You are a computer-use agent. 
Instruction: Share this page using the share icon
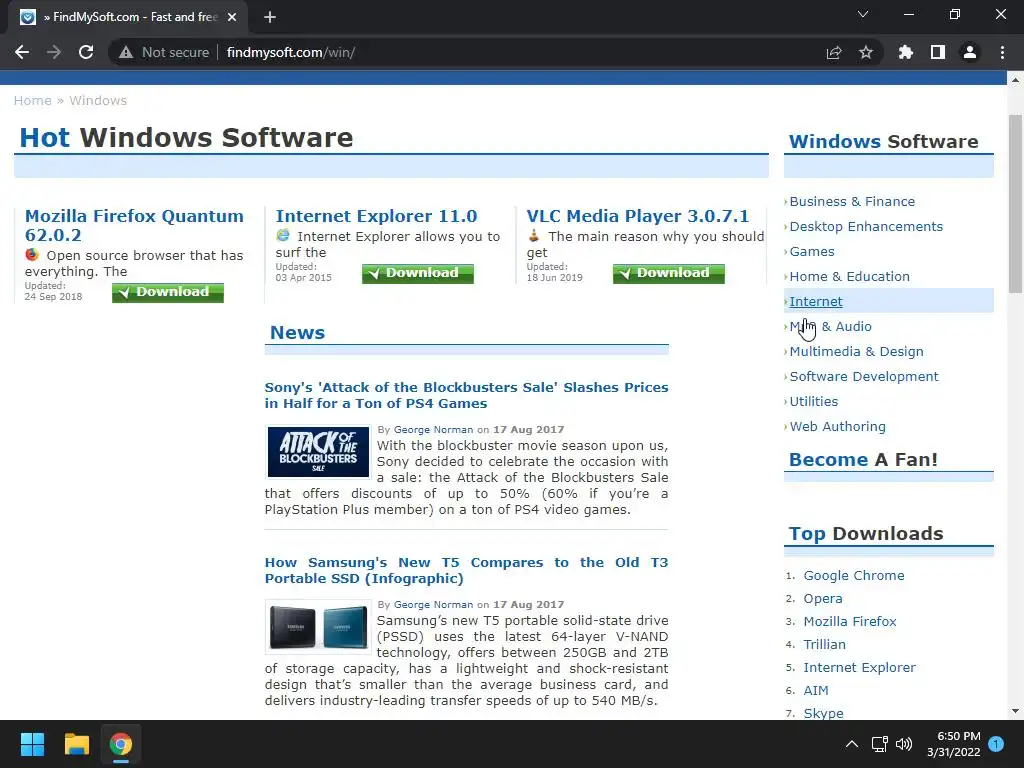click(834, 52)
